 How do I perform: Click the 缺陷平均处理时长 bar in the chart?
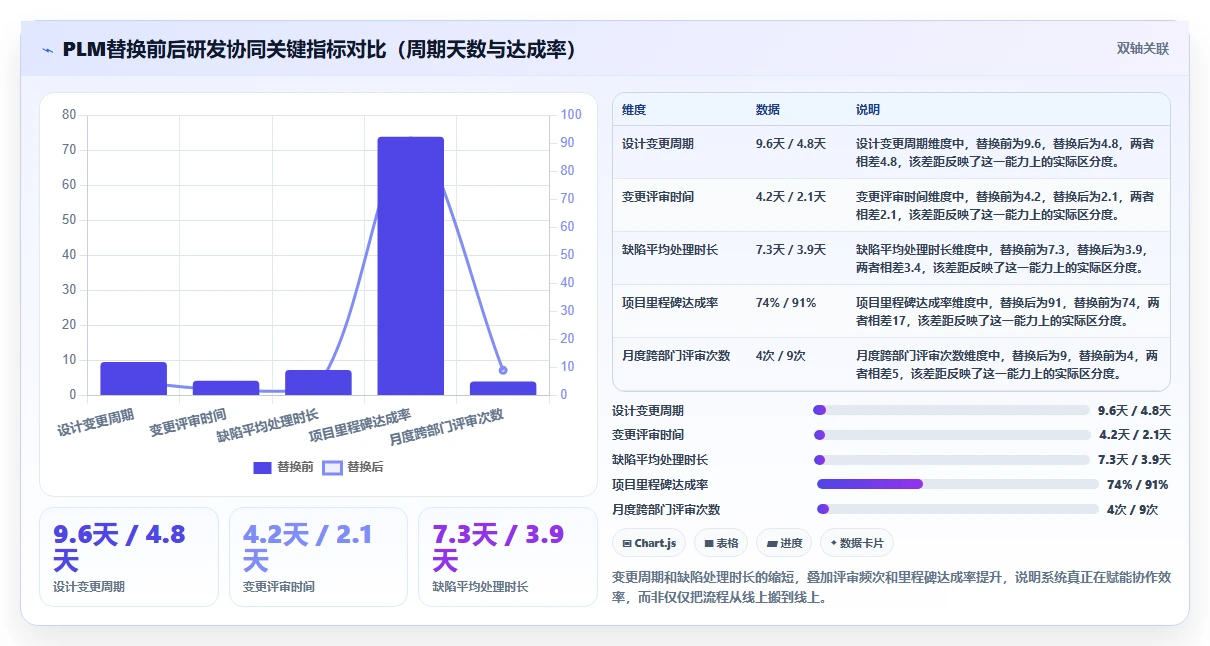pyautogui.click(x=318, y=382)
